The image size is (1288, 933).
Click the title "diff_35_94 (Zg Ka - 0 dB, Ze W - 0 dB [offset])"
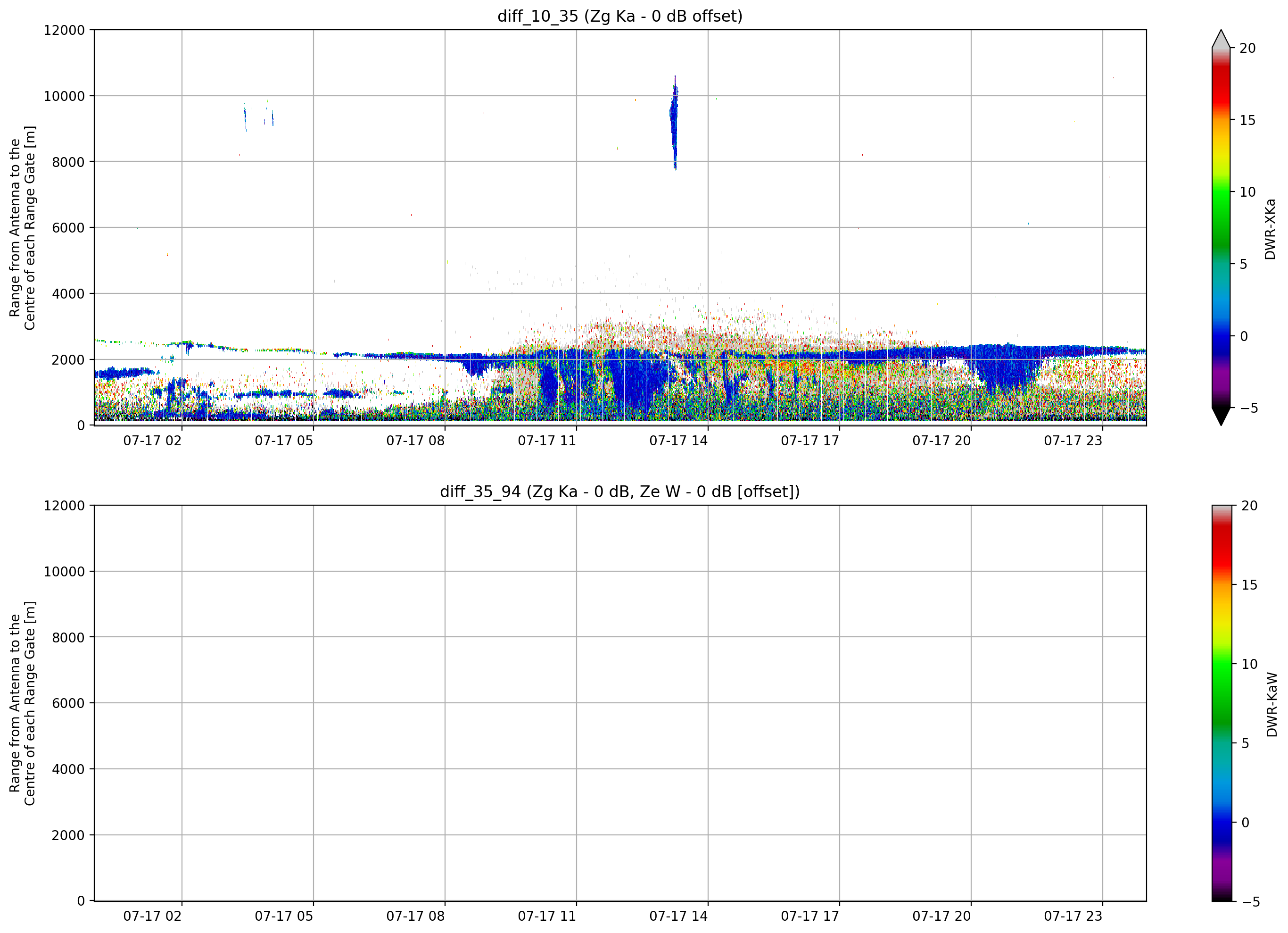tap(619, 491)
